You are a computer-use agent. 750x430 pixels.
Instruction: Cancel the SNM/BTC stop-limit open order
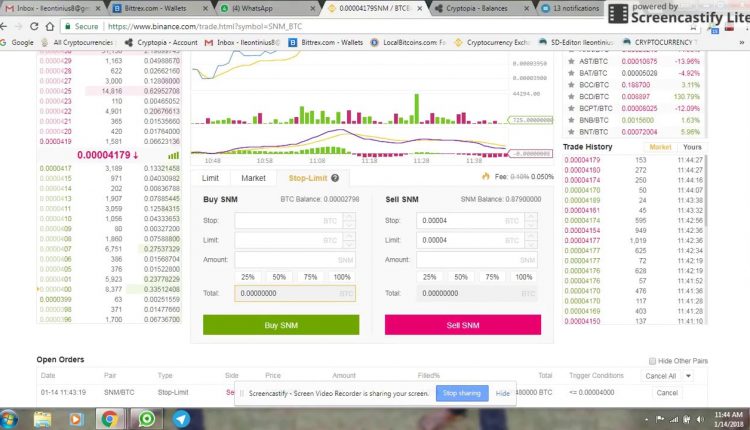point(667,393)
